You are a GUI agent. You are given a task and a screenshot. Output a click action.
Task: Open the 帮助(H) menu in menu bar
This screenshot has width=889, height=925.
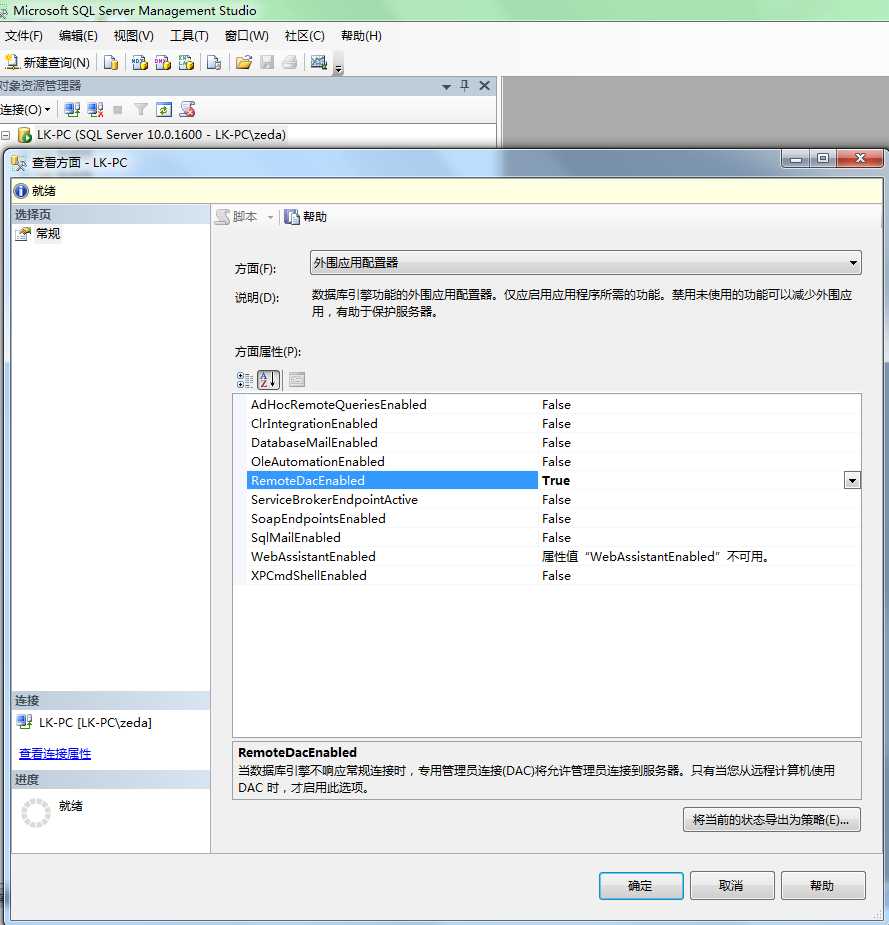(361, 36)
